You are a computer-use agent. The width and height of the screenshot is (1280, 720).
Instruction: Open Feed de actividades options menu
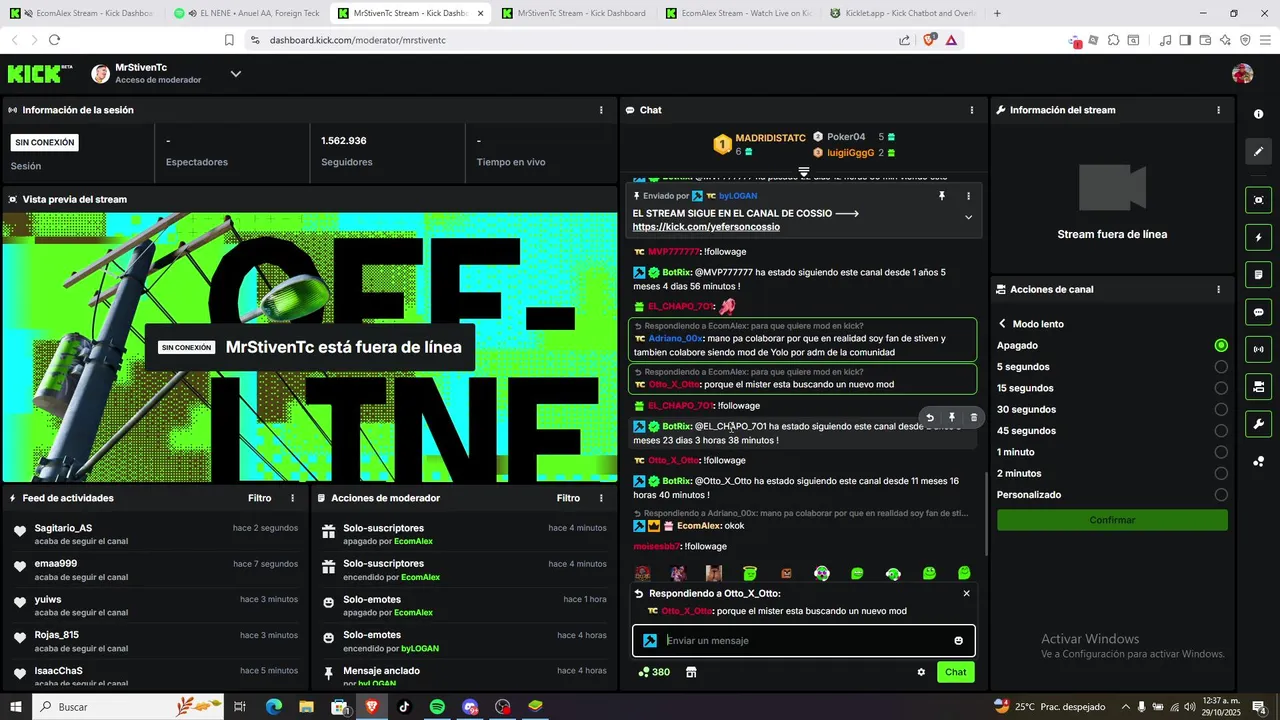[293, 498]
